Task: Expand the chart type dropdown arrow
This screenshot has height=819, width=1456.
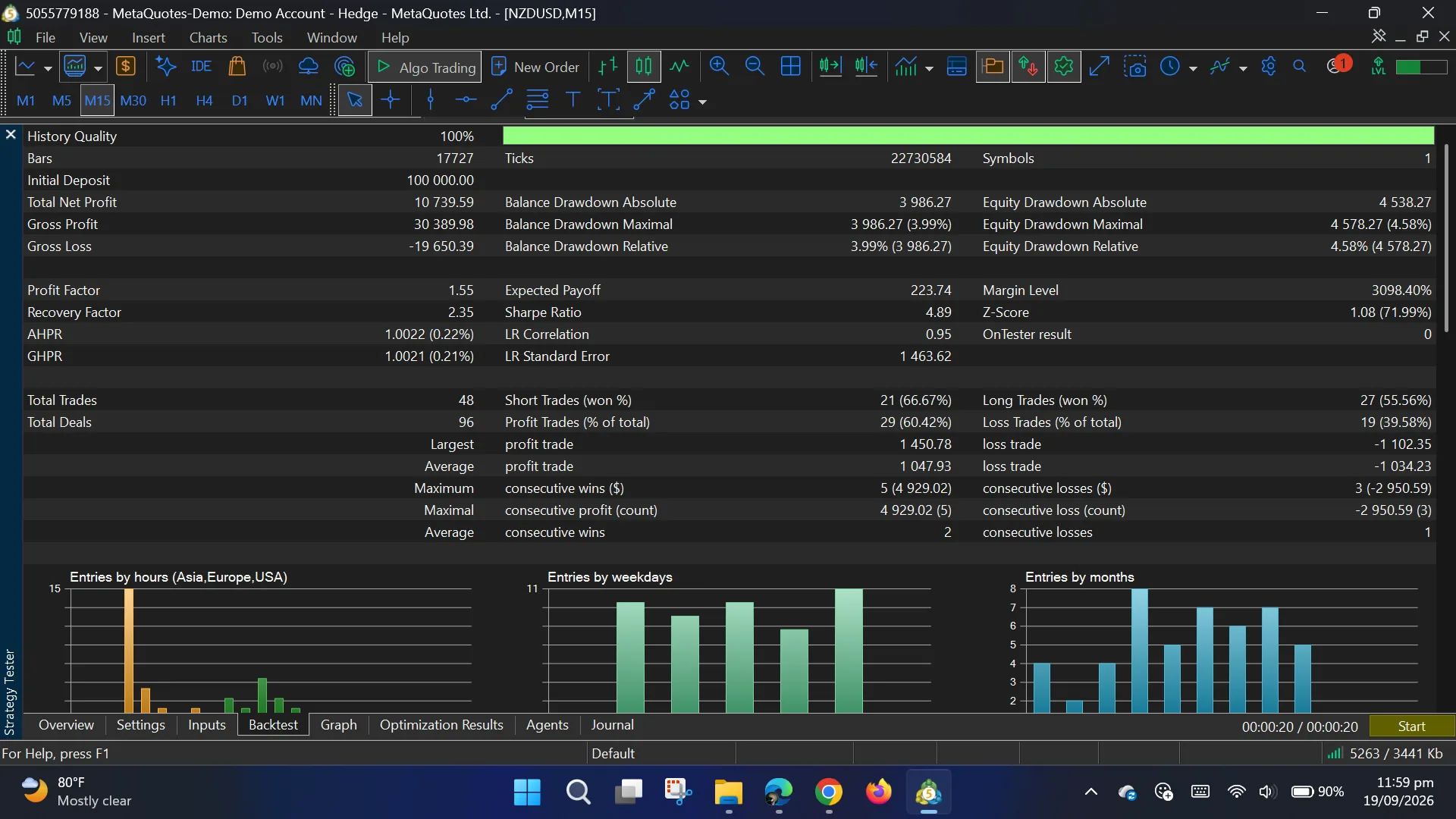Action: 48,68
